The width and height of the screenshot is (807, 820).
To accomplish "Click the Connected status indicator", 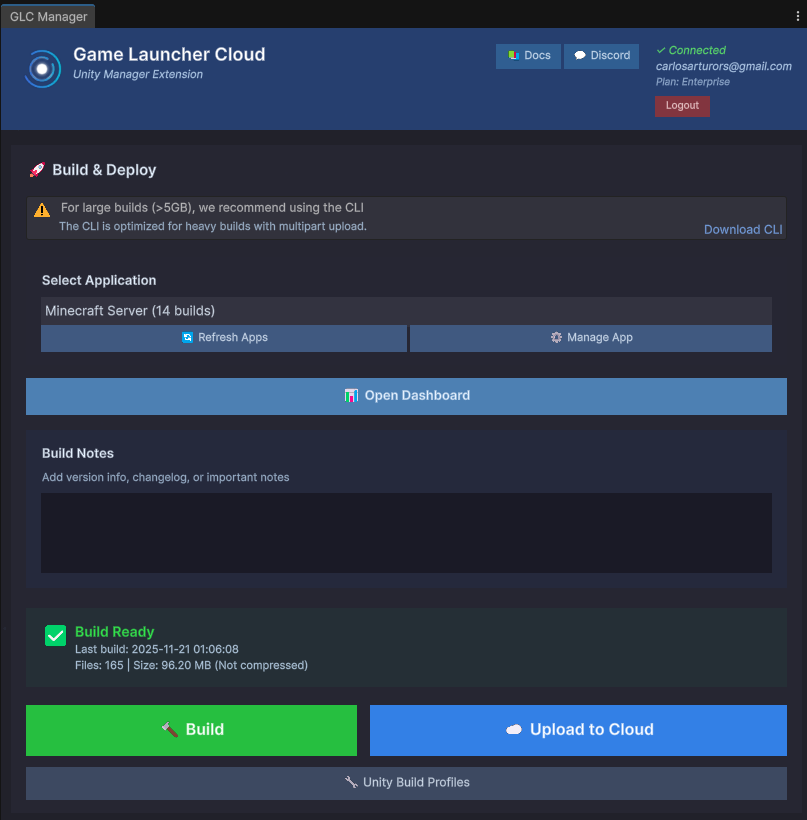I will [x=691, y=50].
